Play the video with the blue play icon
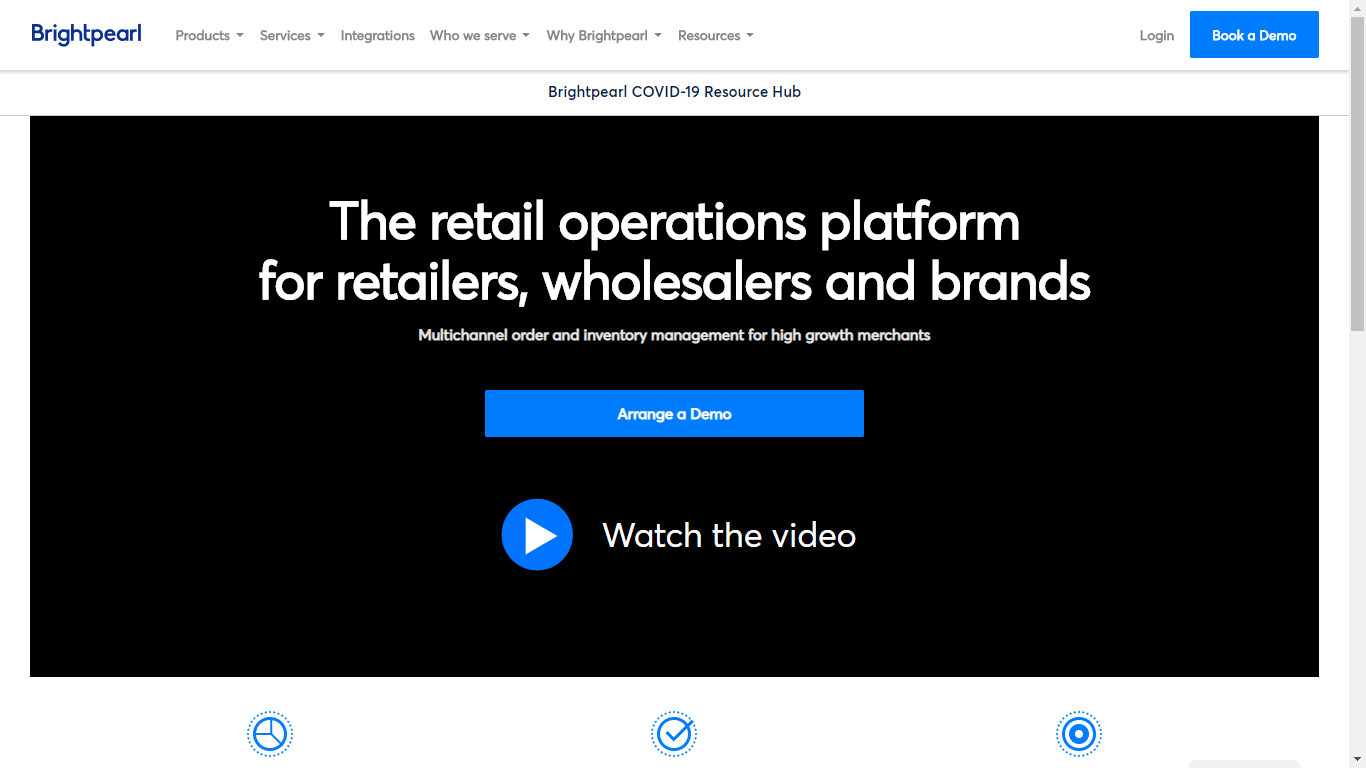The image size is (1366, 768). click(537, 535)
